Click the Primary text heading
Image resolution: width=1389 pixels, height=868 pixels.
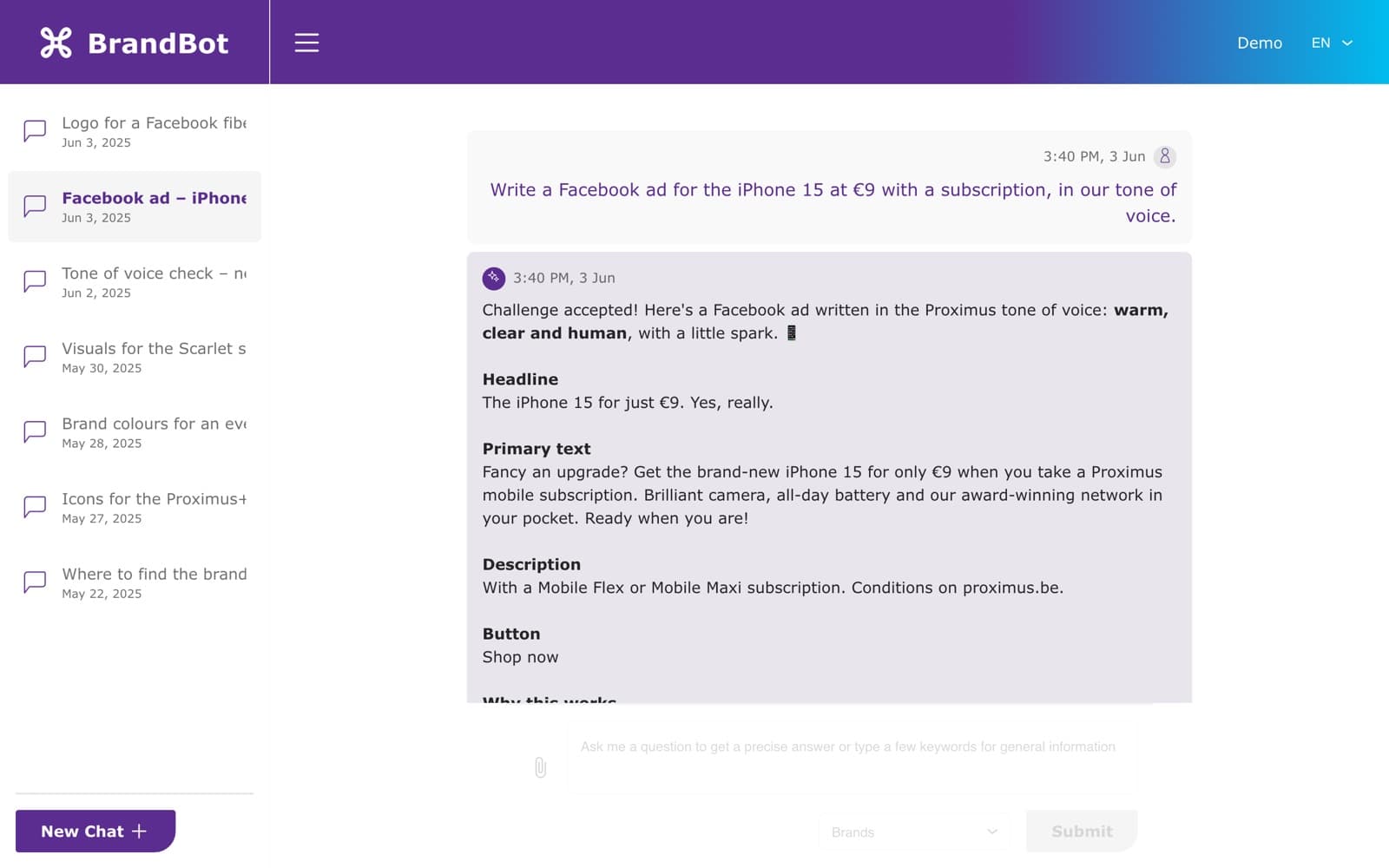(537, 449)
